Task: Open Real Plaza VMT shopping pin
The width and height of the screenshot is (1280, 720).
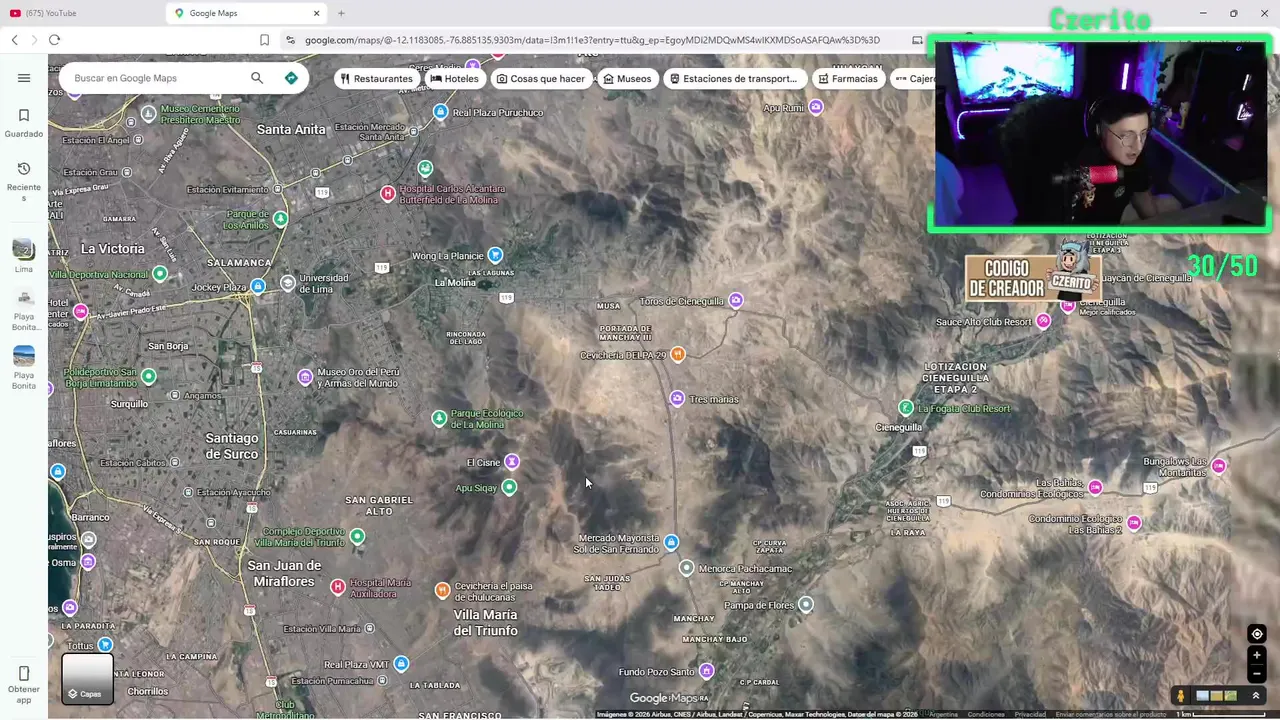Action: coord(401,664)
